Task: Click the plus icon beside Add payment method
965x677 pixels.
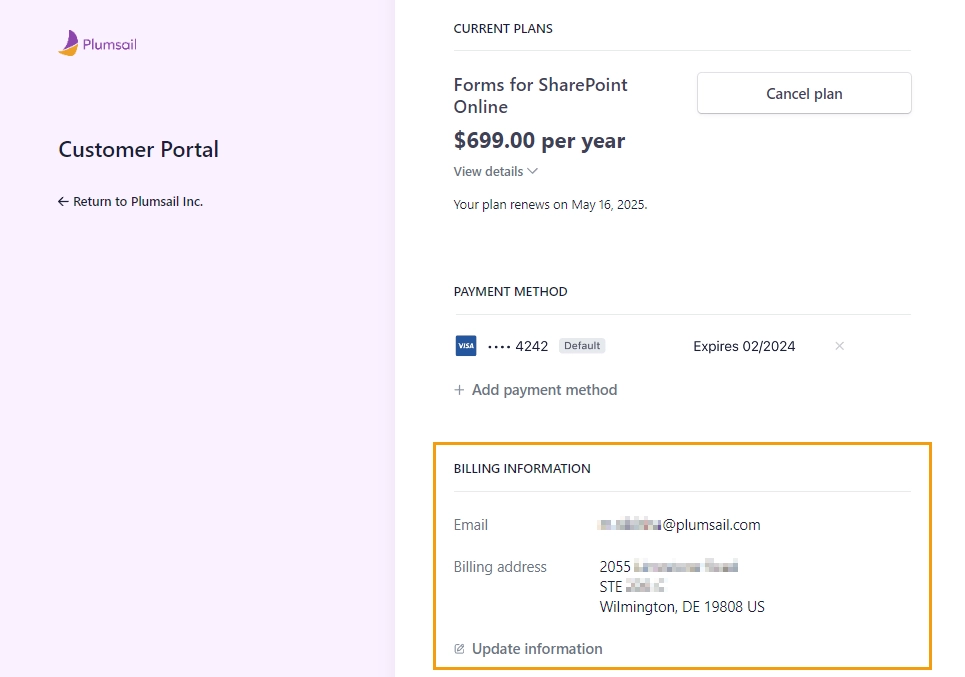Action: [459, 390]
